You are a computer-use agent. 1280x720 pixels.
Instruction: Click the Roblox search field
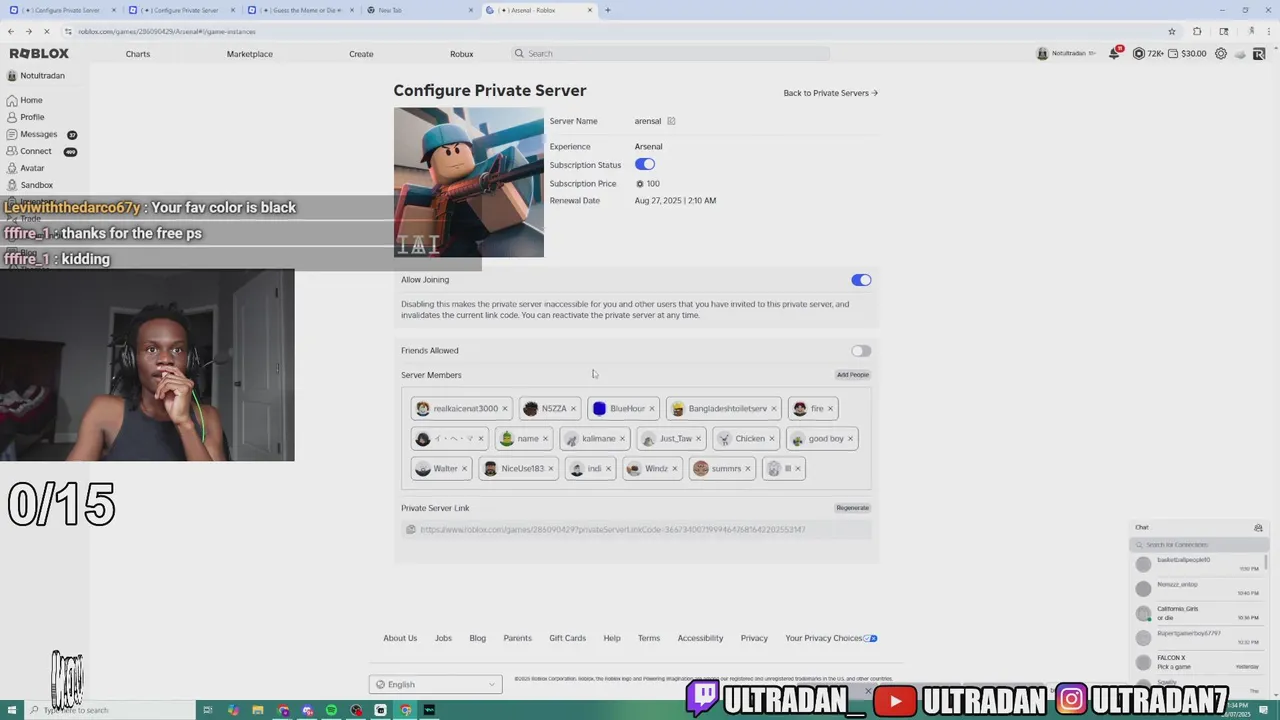click(x=671, y=54)
